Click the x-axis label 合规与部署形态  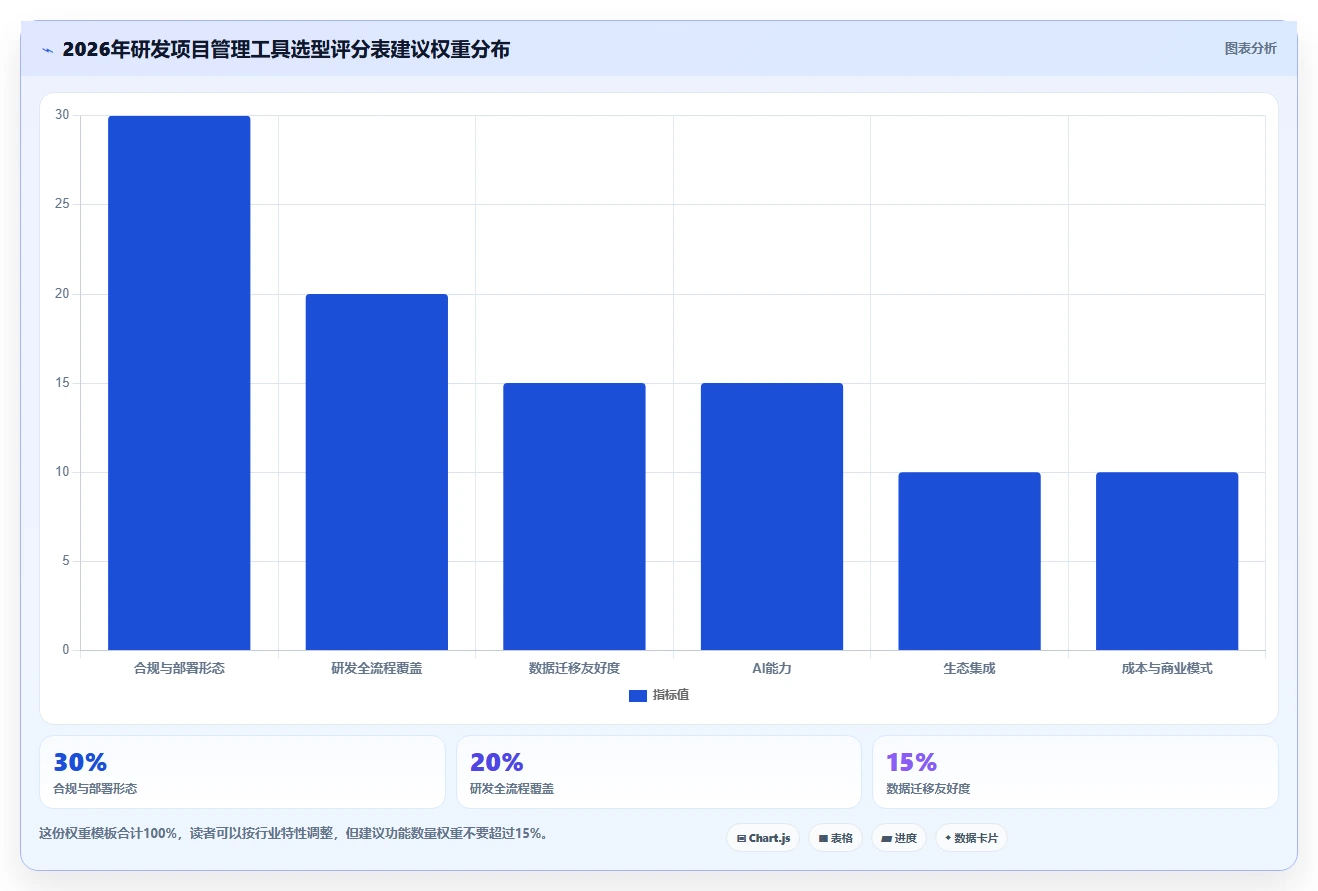[x=179, y=668]
